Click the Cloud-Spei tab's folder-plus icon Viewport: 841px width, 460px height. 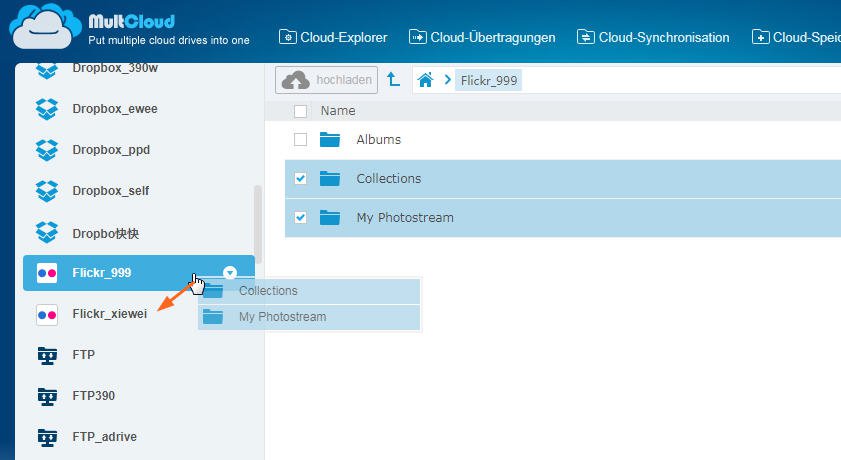[761, 37]
